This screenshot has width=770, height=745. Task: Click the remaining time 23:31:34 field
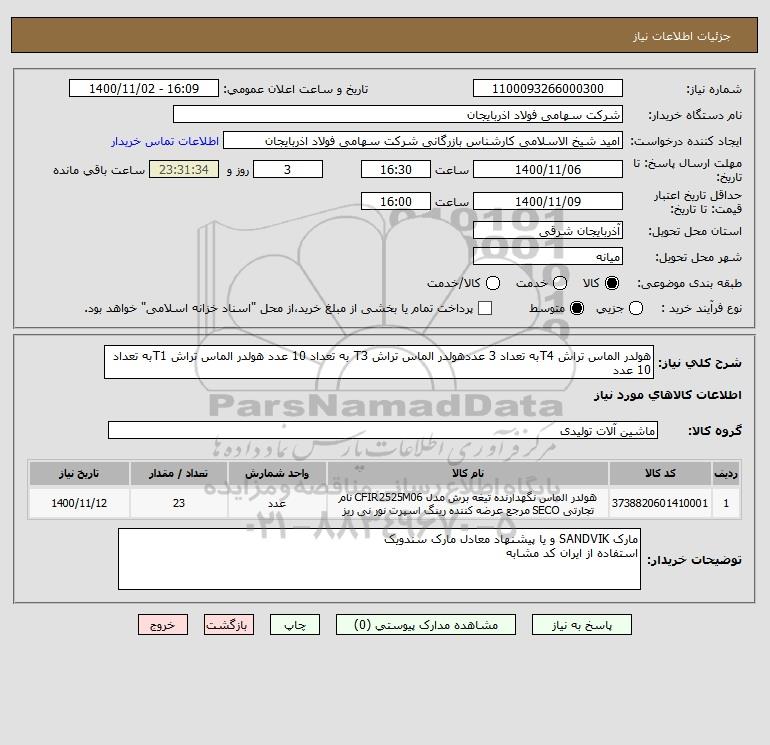point(184,169)
